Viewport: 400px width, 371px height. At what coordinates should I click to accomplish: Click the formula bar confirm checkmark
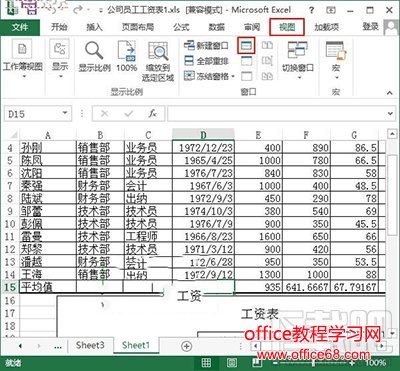[129, 114]
